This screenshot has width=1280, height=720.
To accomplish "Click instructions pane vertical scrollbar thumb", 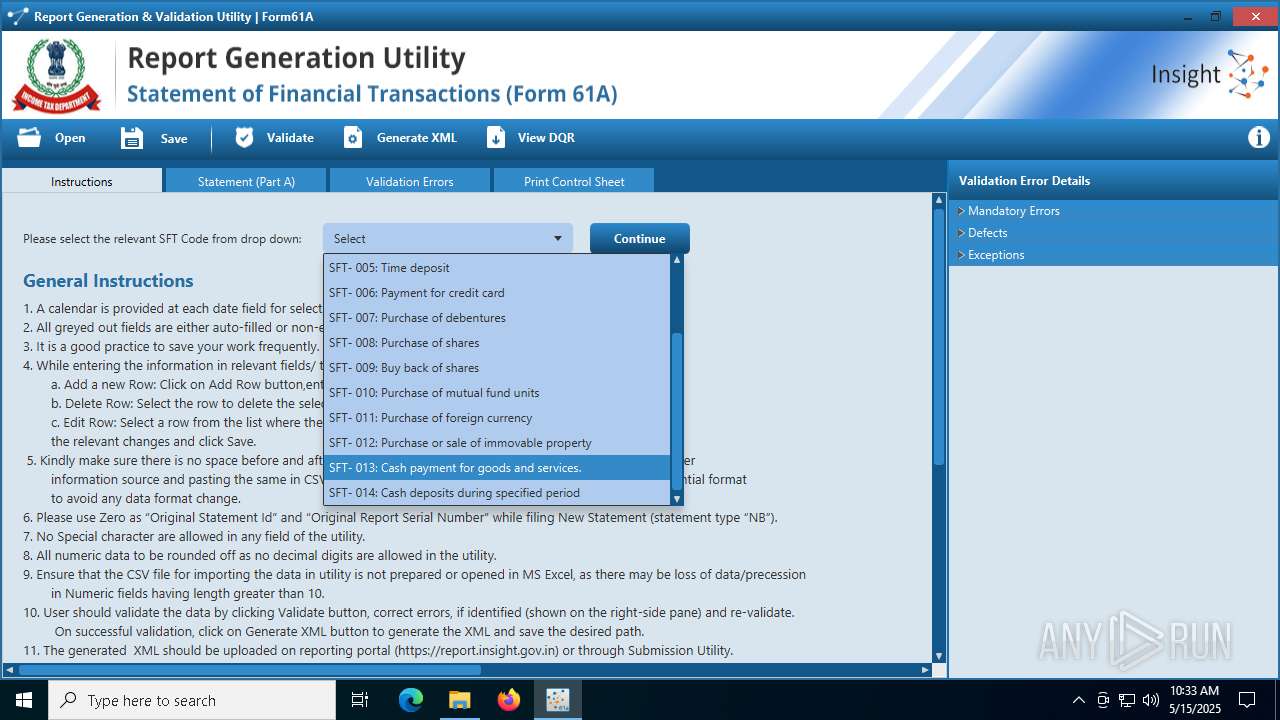I will 939,336.
